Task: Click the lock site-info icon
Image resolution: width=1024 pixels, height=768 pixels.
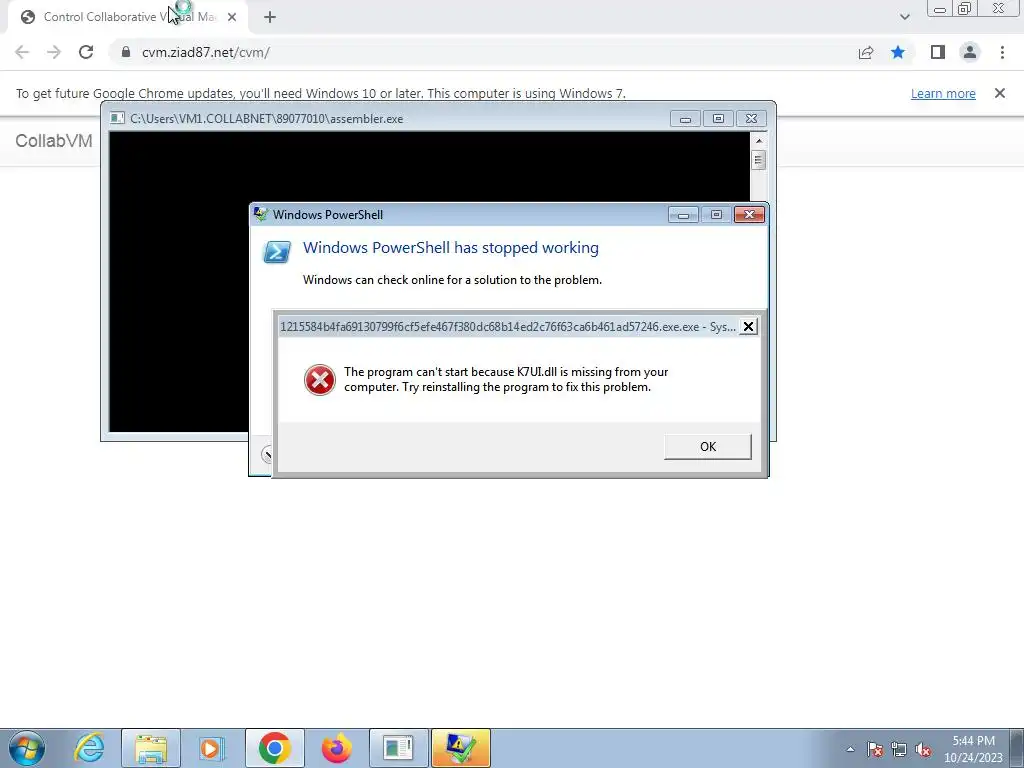Action: pyautogui.click(x=126, y=52)
